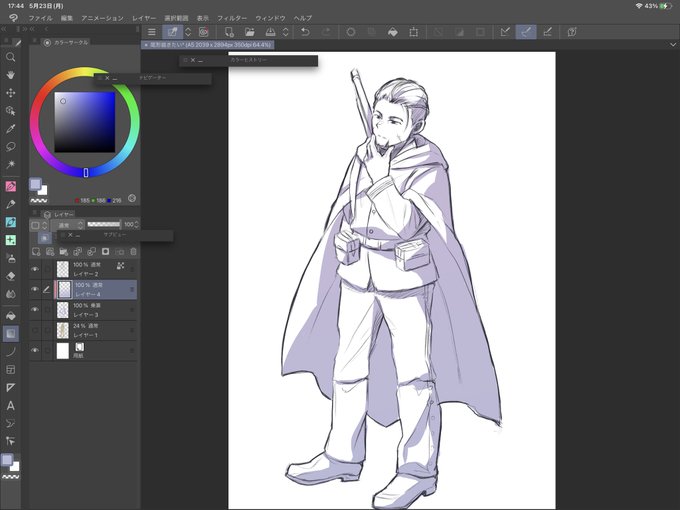Select the Blend tool
Viewport: 680px width, 510px height.
pos(11,294)
